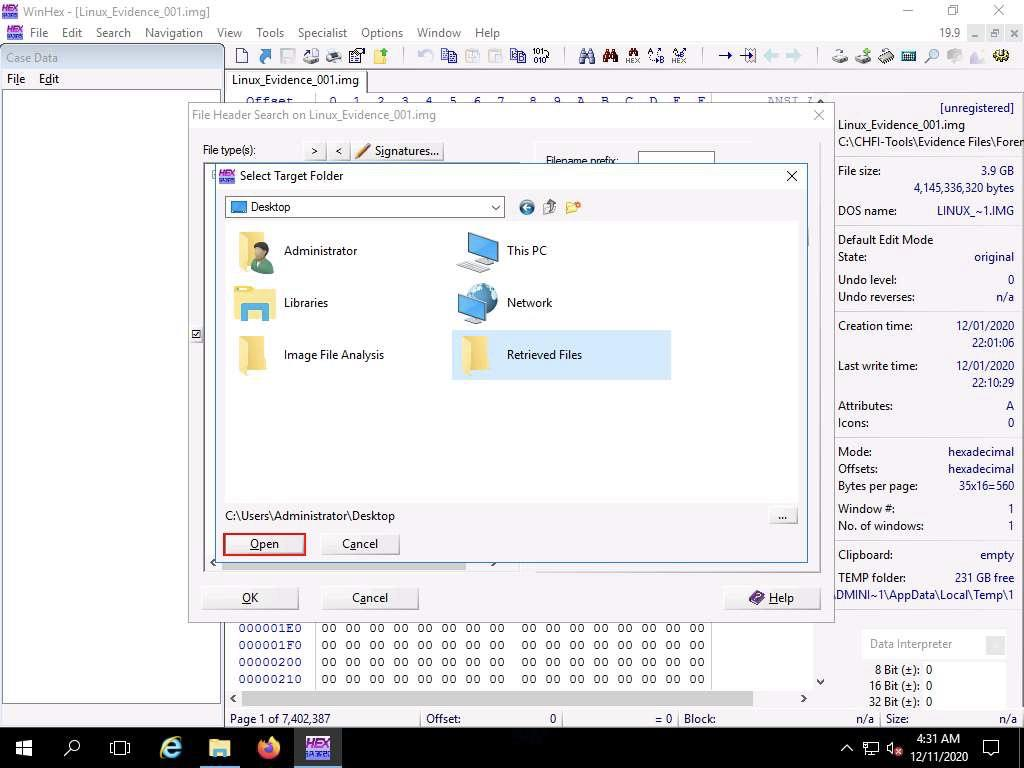Expand the Desktop location dropdown
The height and width of the screenshot is (768, 1024).
tap(496, 208)
